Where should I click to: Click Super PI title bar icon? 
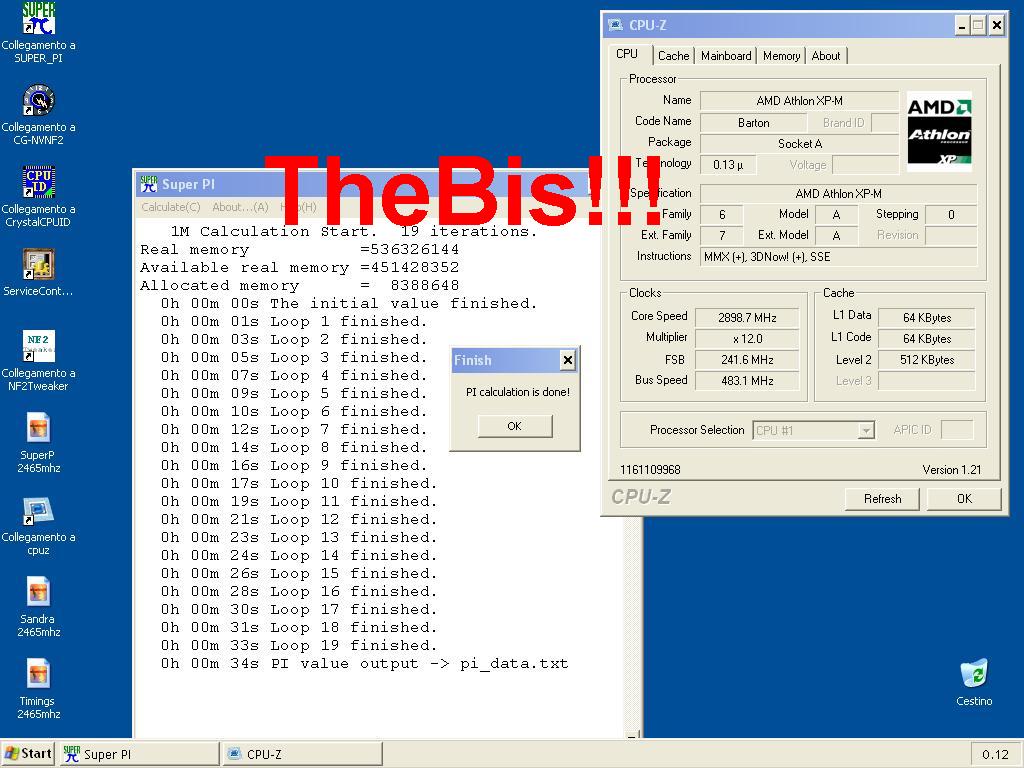(148, 184)
